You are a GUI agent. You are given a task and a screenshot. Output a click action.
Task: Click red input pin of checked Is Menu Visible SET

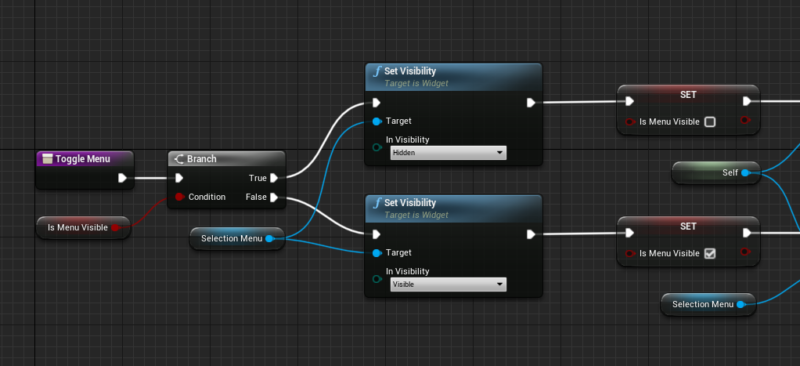(630, 254)
